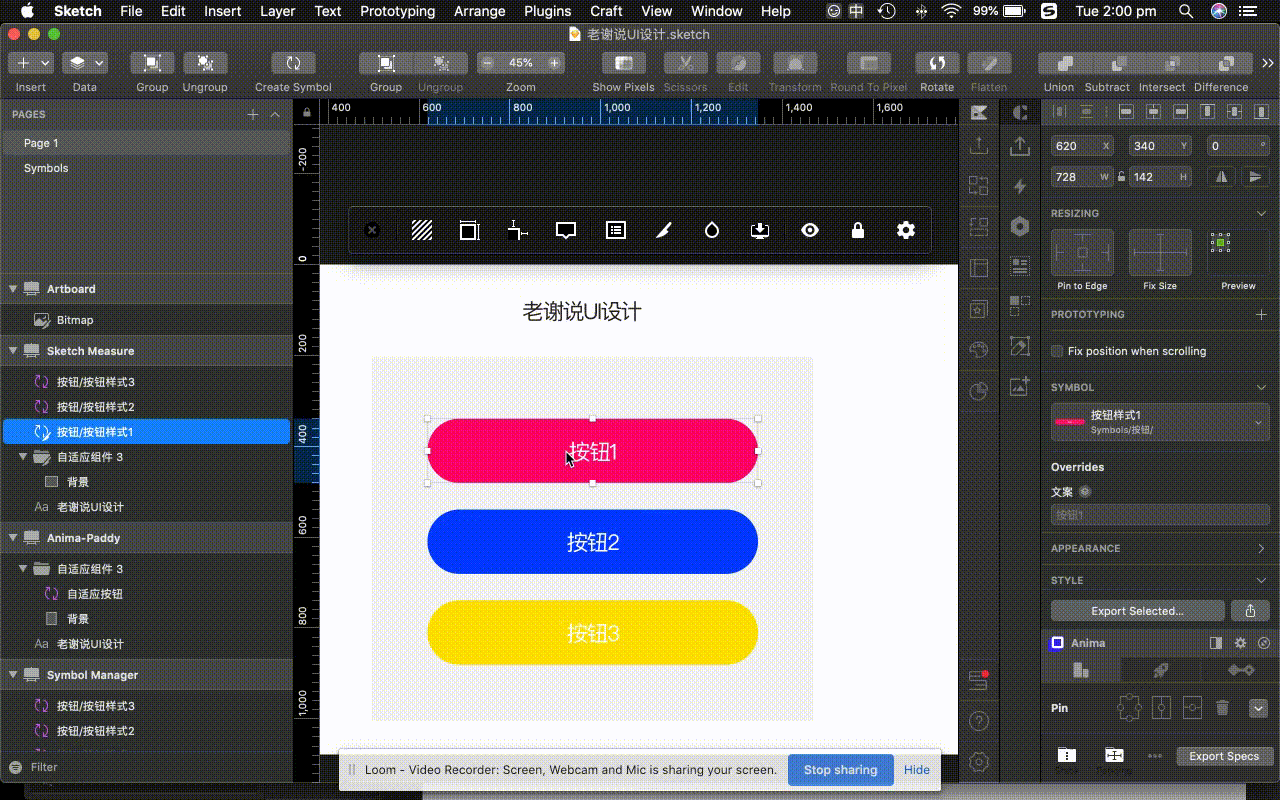Edit the 文案 override text field
The height and width of the screenshot is (800, 1280).
1160,515
